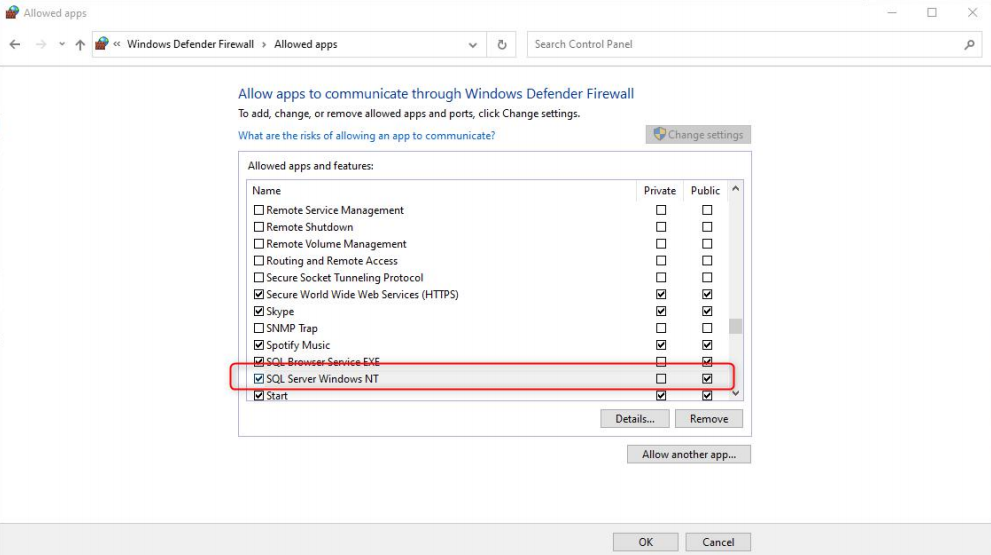This screenshot has height=555, width=991.
Task: Go back with the back arrow
Action: pyautogui.click(x=15, y=44)
